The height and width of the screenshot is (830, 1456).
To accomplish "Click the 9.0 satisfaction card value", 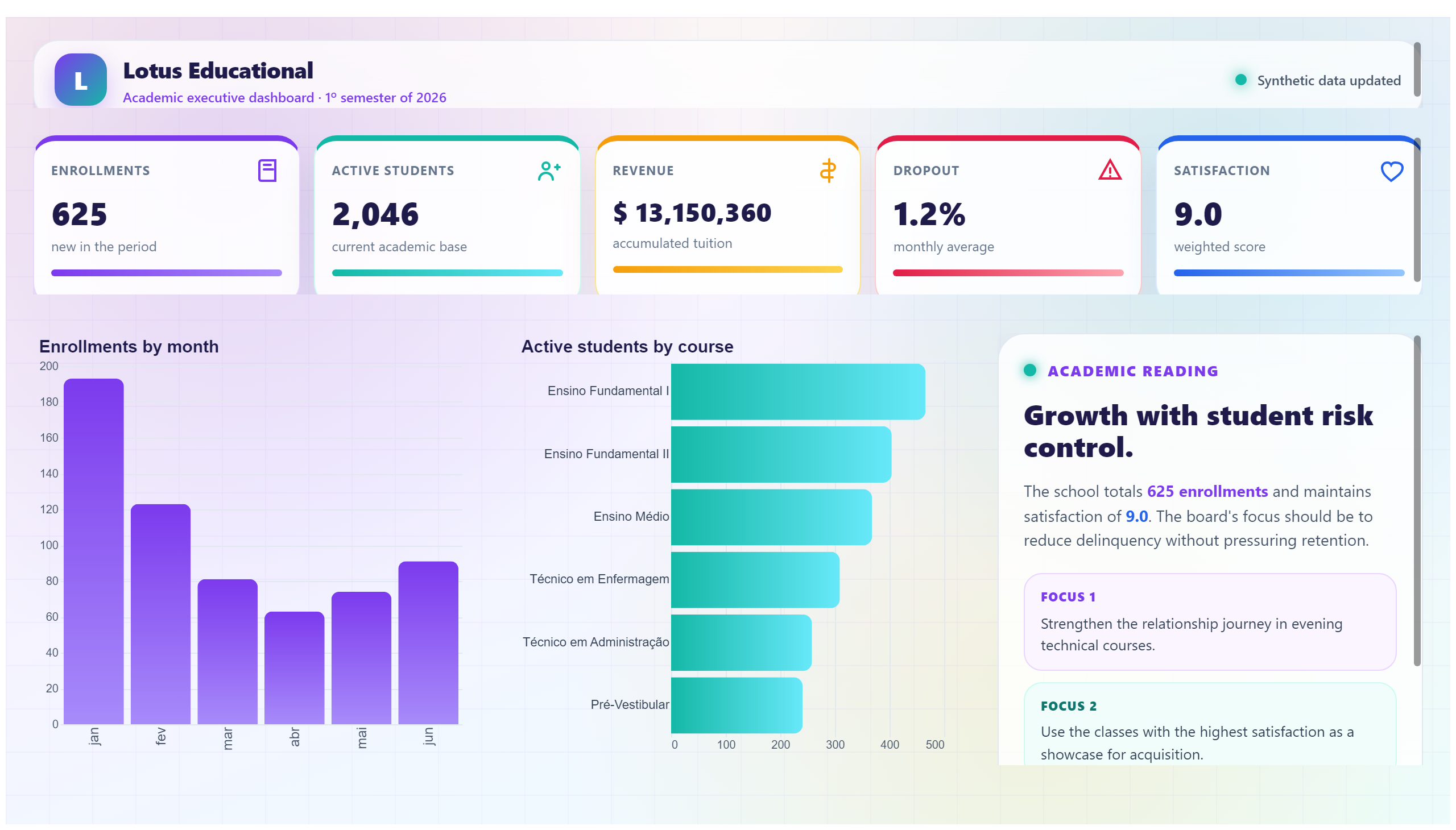I will 1197,214.
